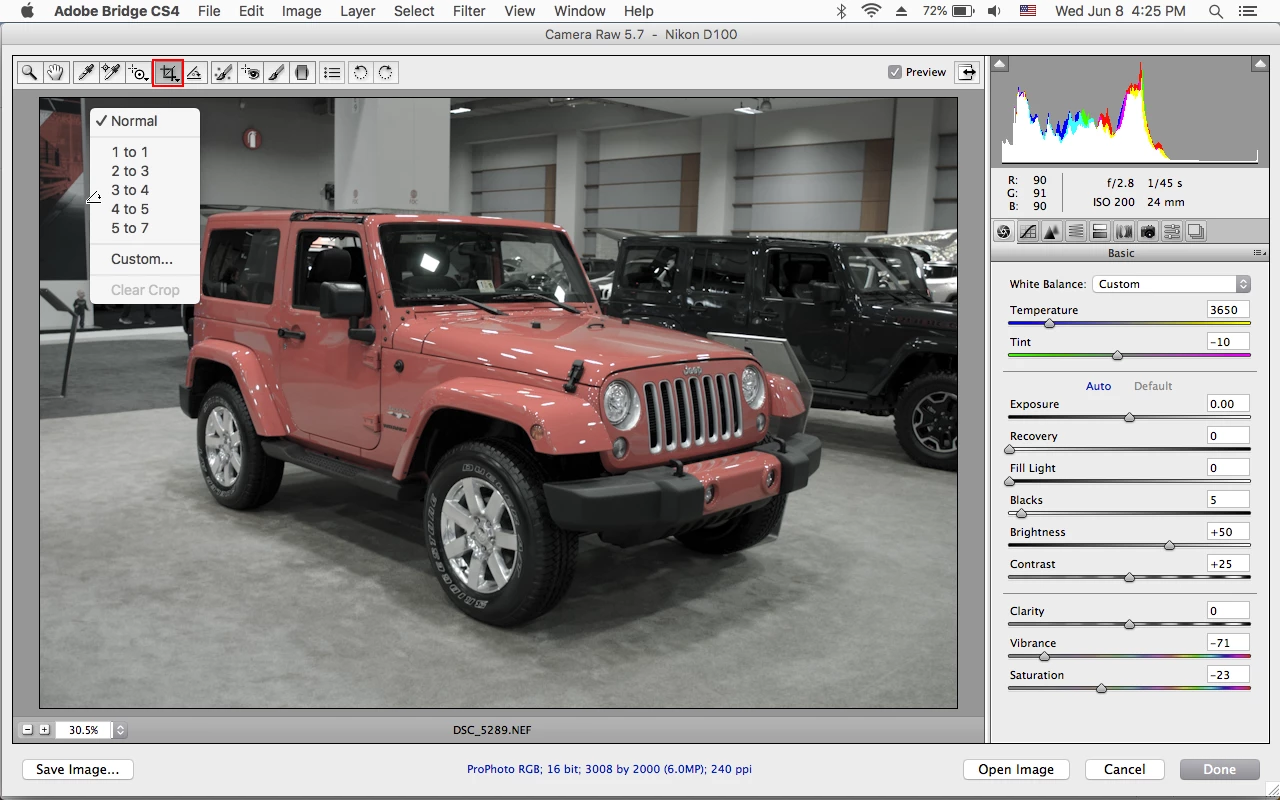Select the Hand tool
The height and width of the screenshot is (800, 1280).
[55, 72]
